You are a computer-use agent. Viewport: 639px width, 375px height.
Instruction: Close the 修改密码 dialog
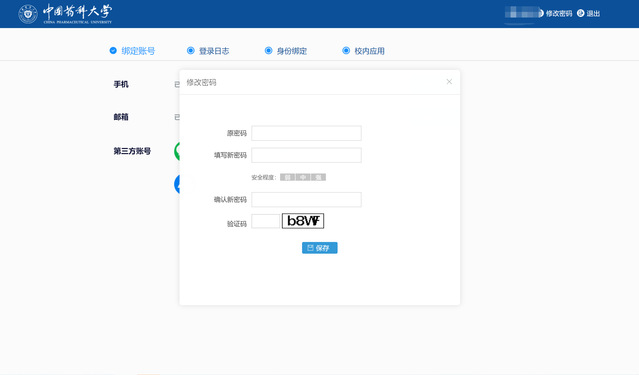(x=449, y=82)
